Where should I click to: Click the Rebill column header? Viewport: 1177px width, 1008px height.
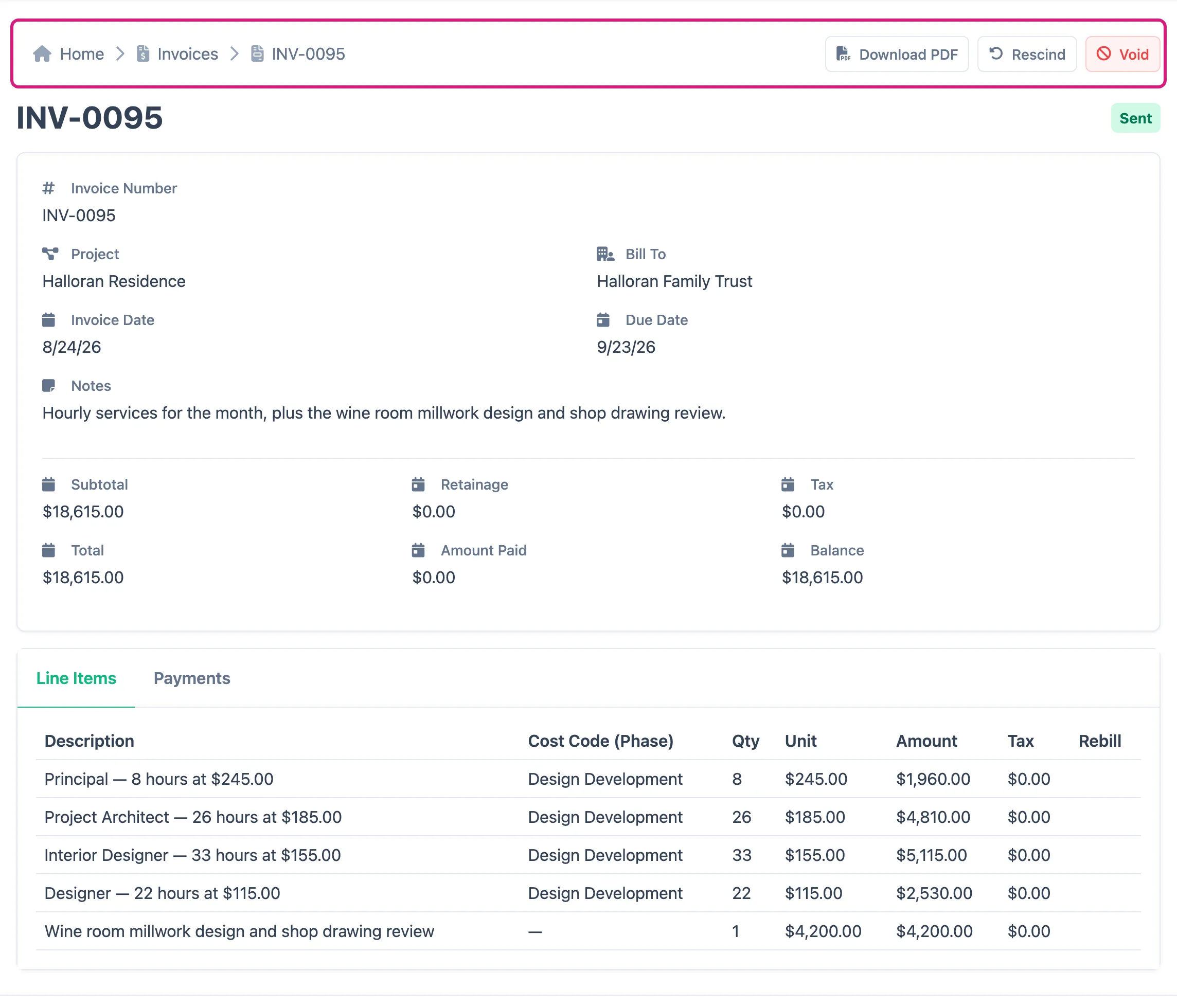click(x=1100, y=741)
